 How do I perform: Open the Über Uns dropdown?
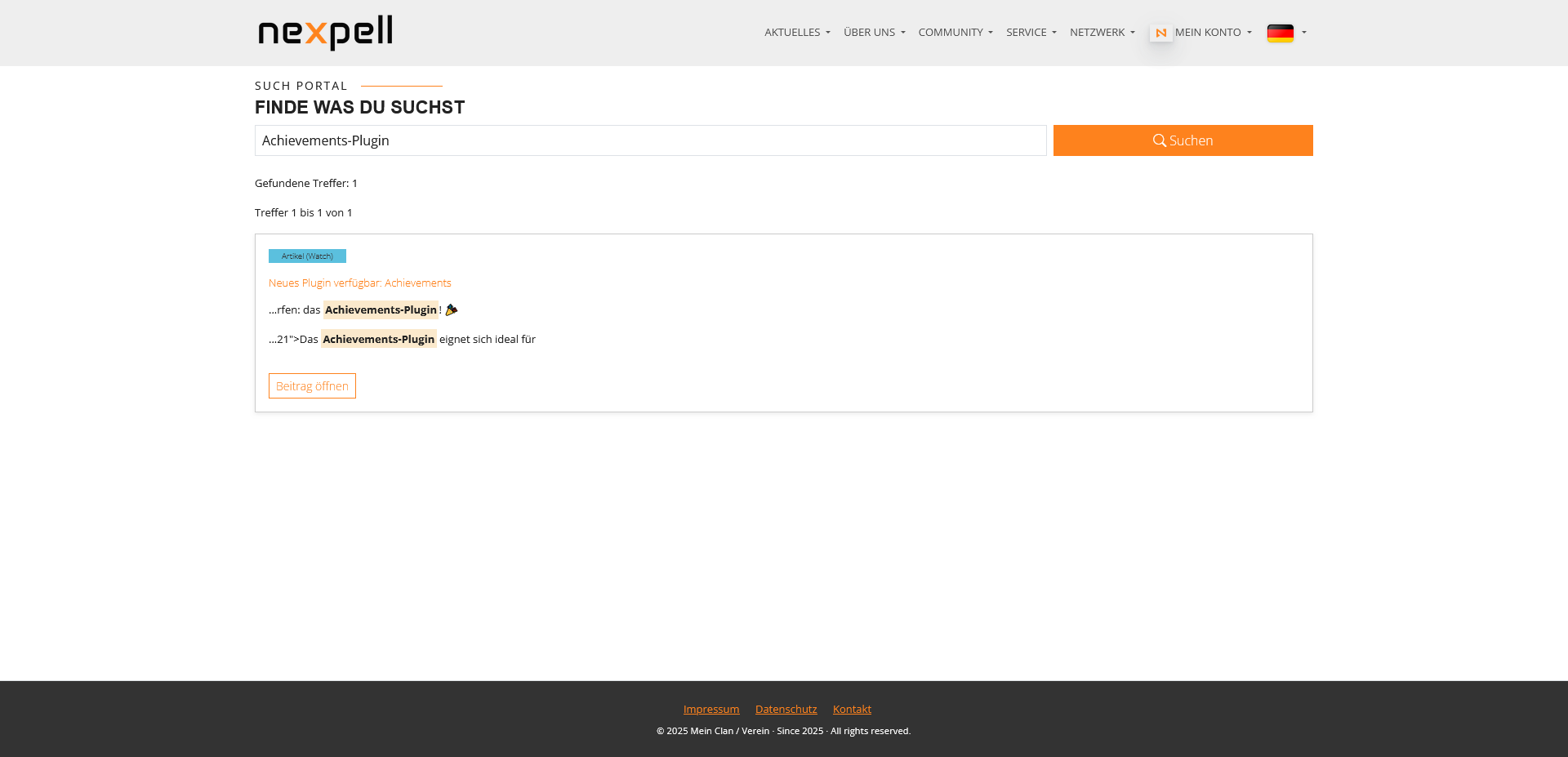pyautogui.click(x=874, y=33)
